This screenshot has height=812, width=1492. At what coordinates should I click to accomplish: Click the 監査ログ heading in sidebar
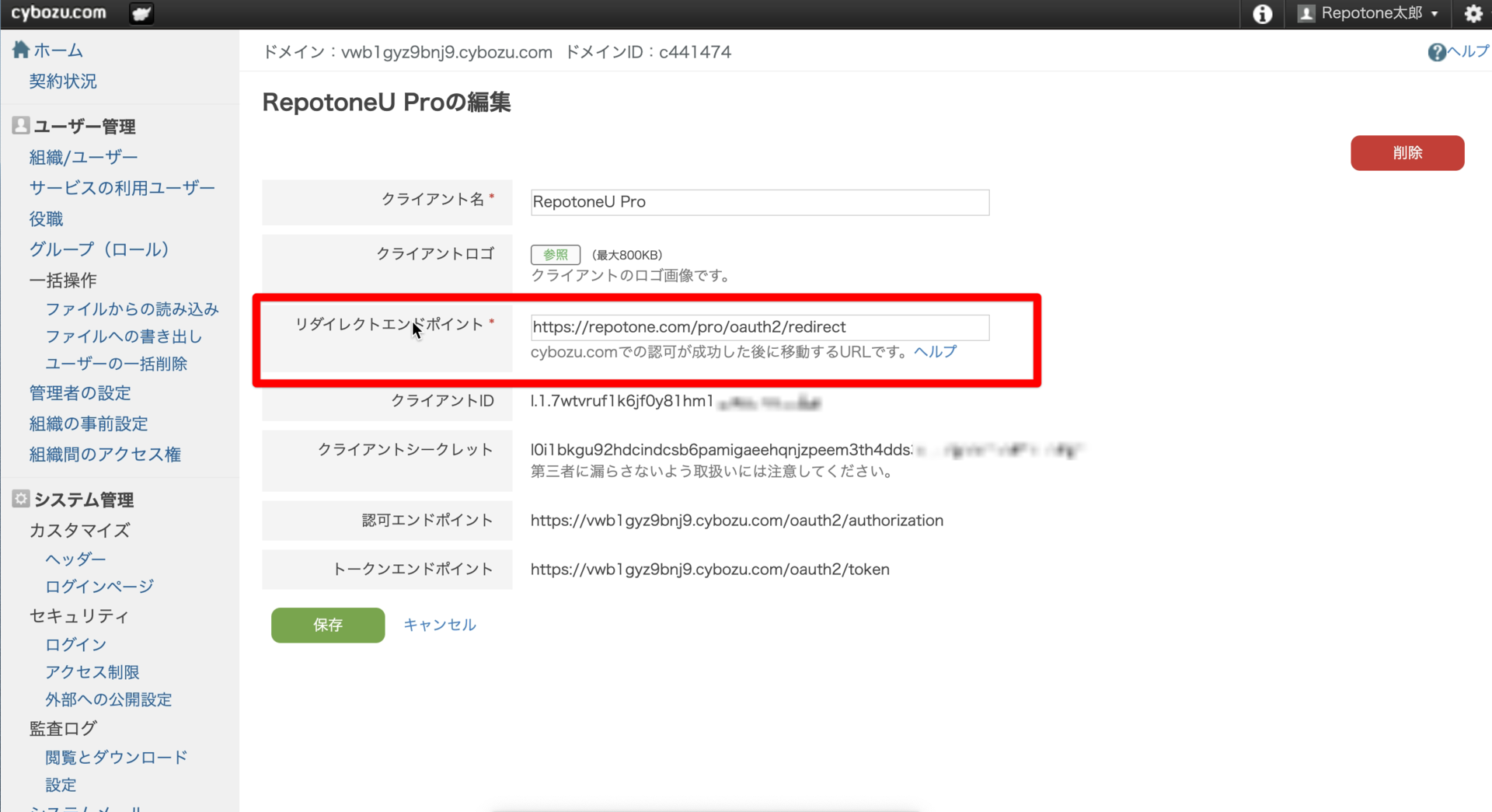[63, 728]
